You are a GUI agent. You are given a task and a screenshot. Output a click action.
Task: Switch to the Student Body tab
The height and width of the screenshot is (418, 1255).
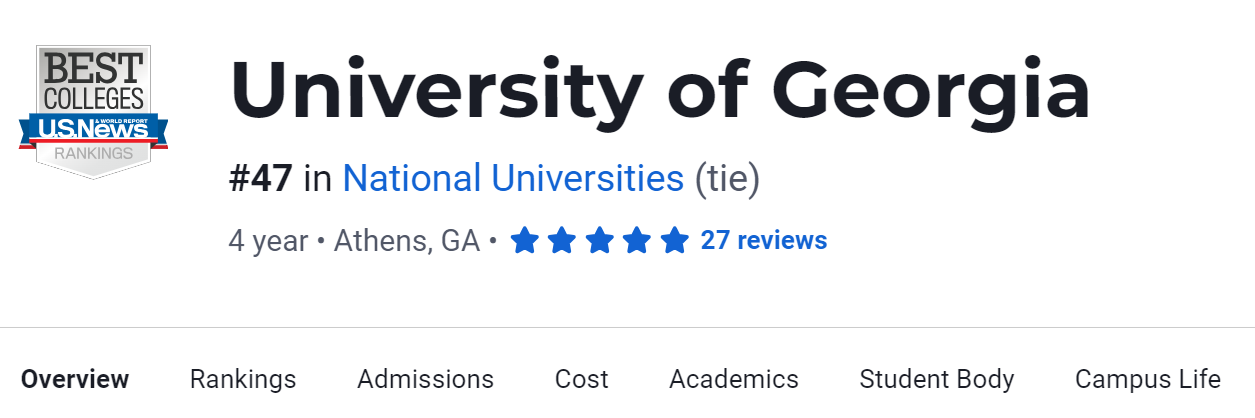click(x=936, y=380)
